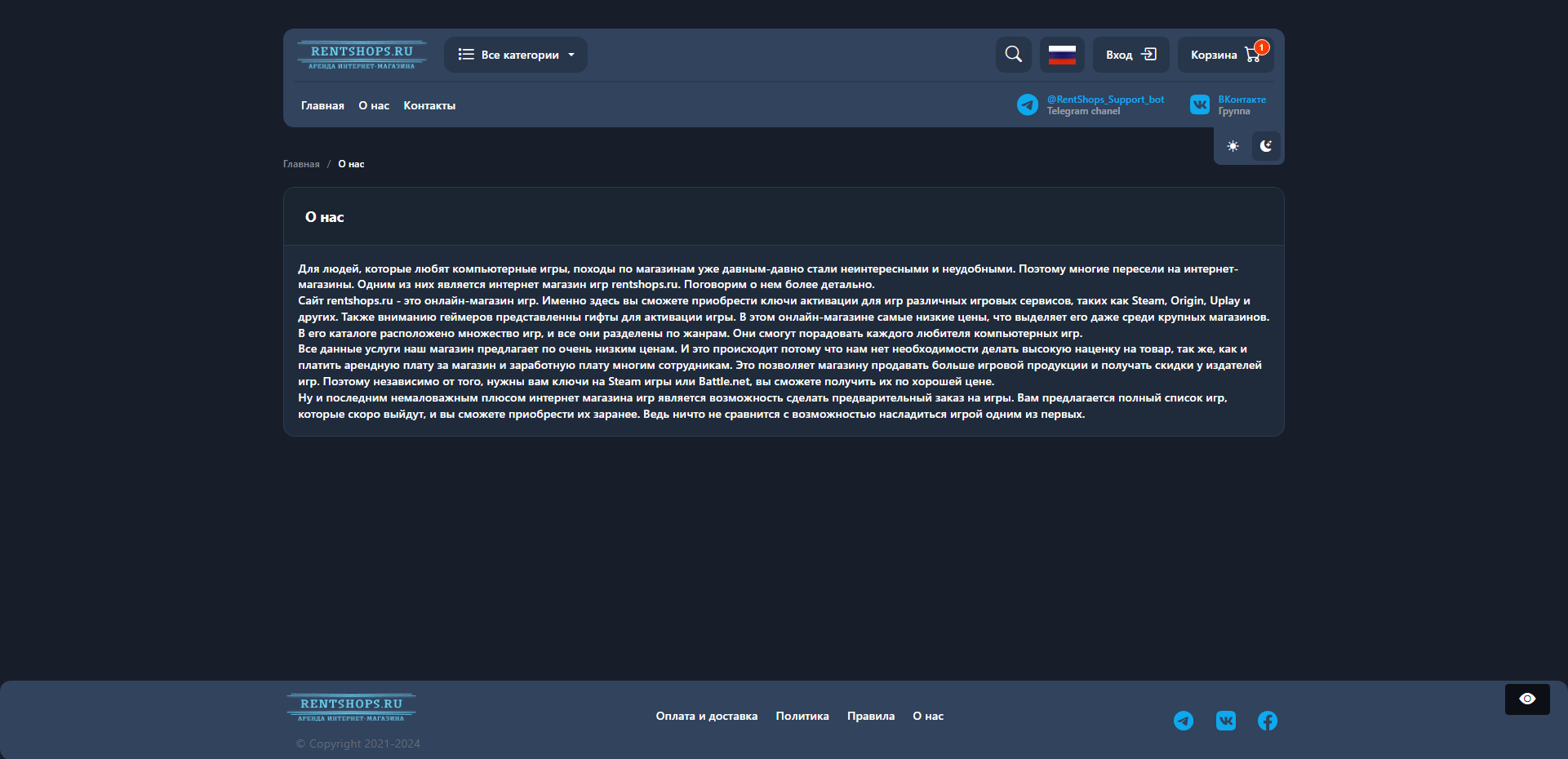Image resolution: width=1568 pixels, height=759 pixels.
Task: Open О нас footer link
Action: pos(928,716)
